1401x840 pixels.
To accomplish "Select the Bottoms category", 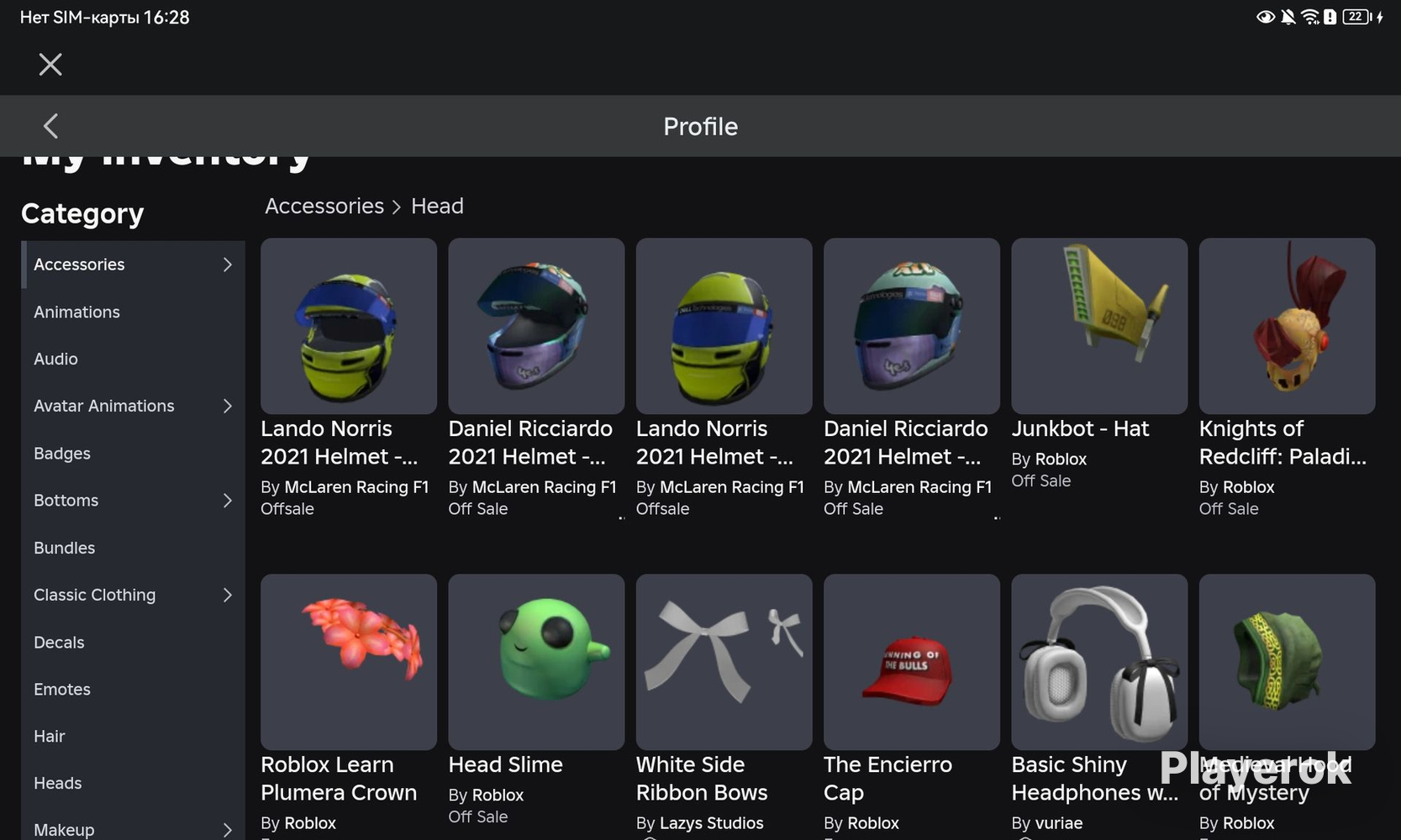I will tap(133, 501).
